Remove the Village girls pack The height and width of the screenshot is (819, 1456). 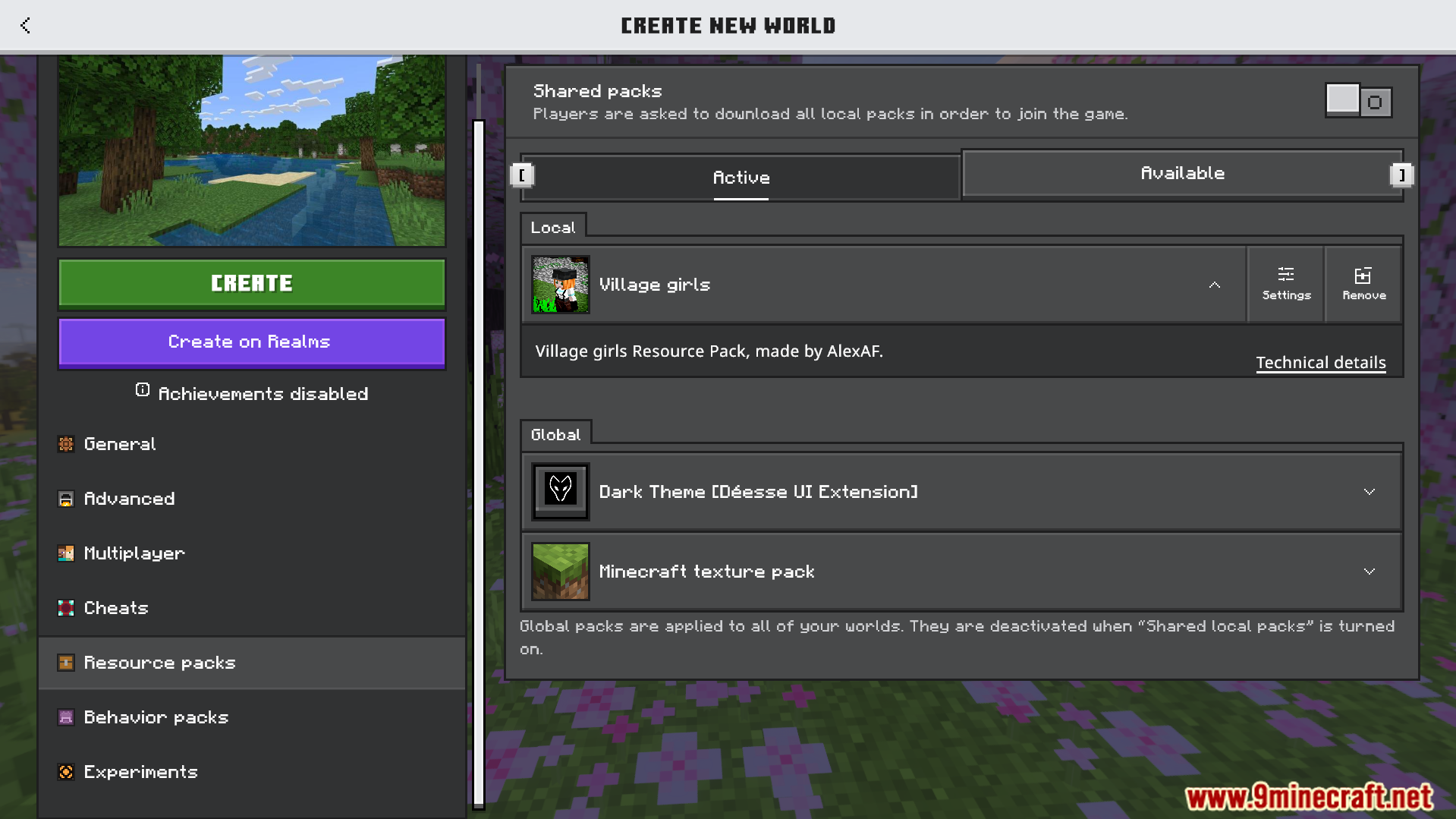point(1363,285)
